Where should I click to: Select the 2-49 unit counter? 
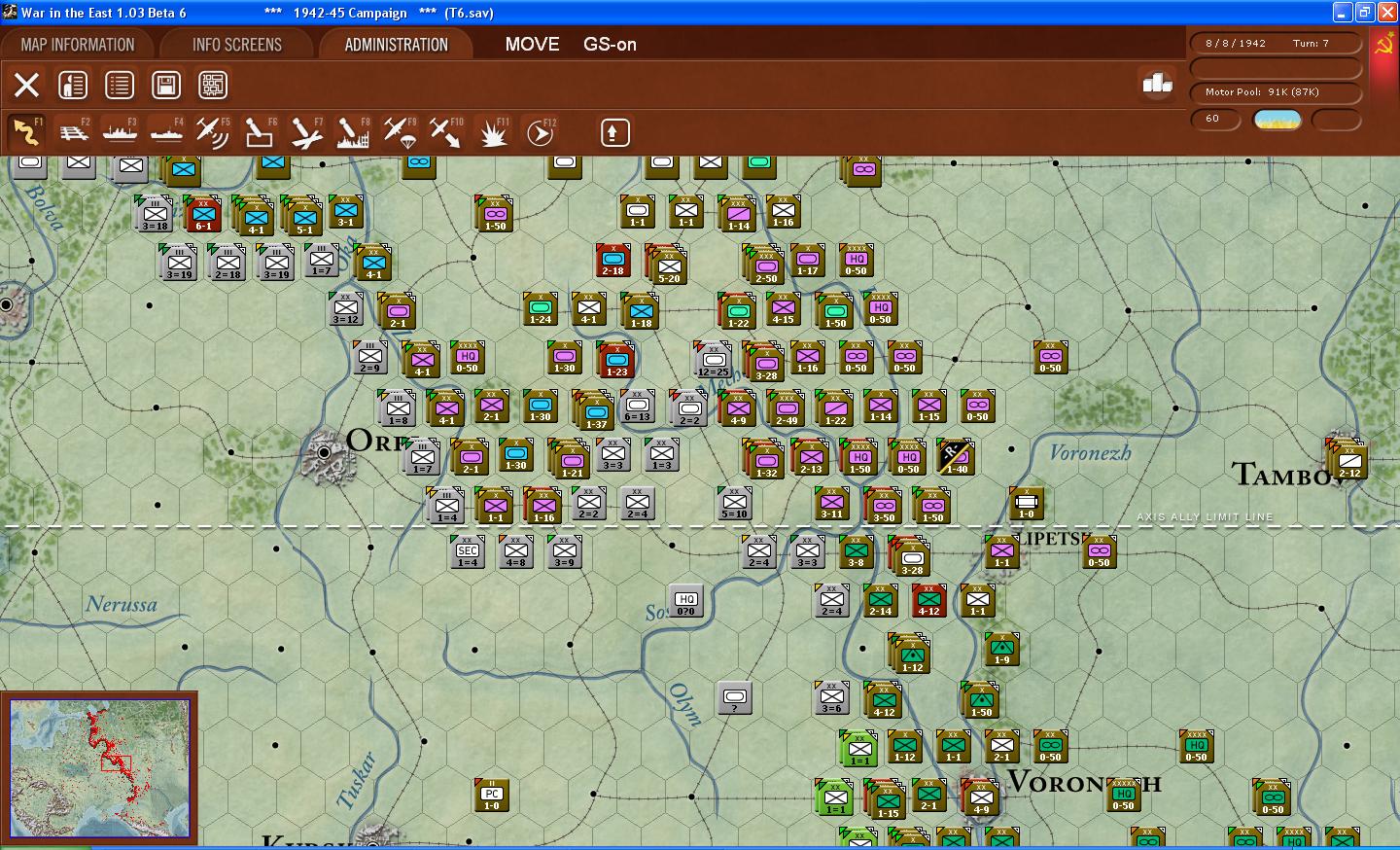click(x=786, y=408)
